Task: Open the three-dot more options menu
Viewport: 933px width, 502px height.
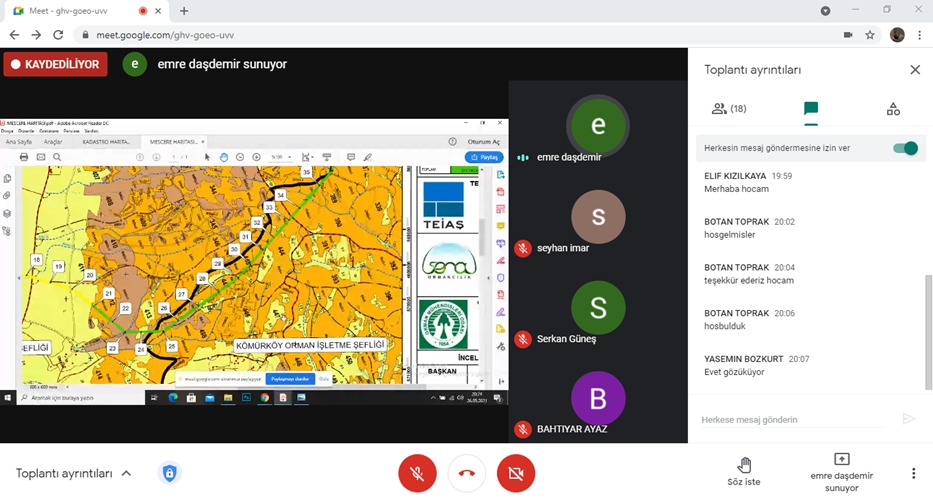Action: (913, 473)
